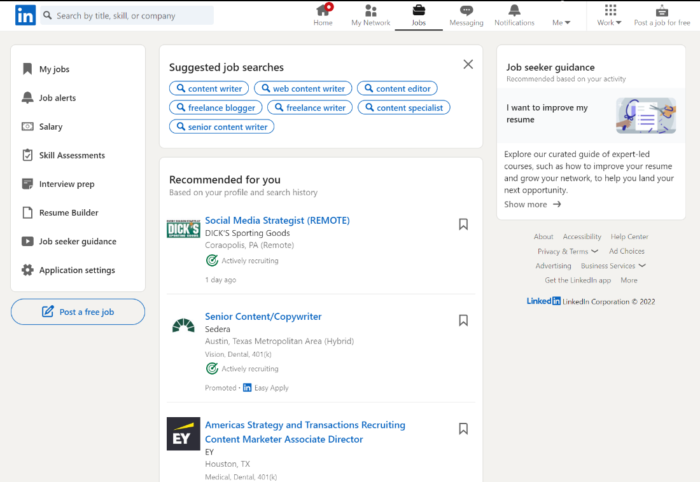Open My Network icon

click(x=371, y=10)
